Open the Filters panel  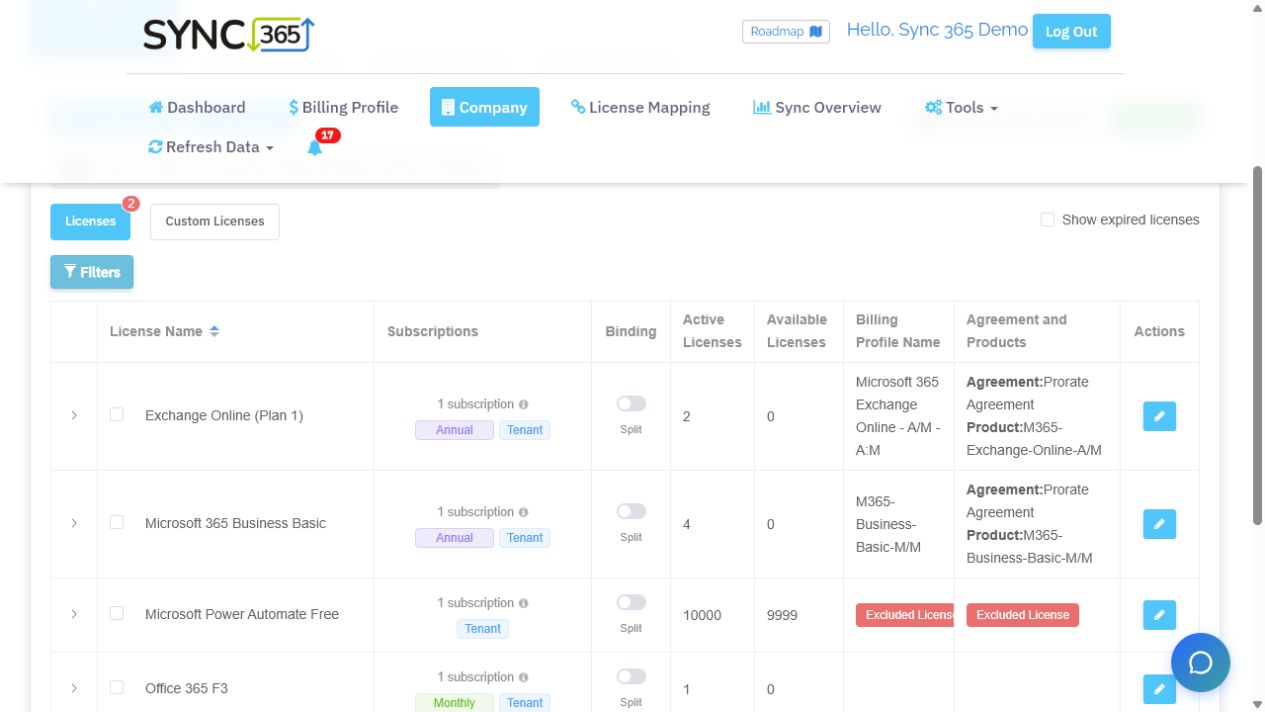92,272
